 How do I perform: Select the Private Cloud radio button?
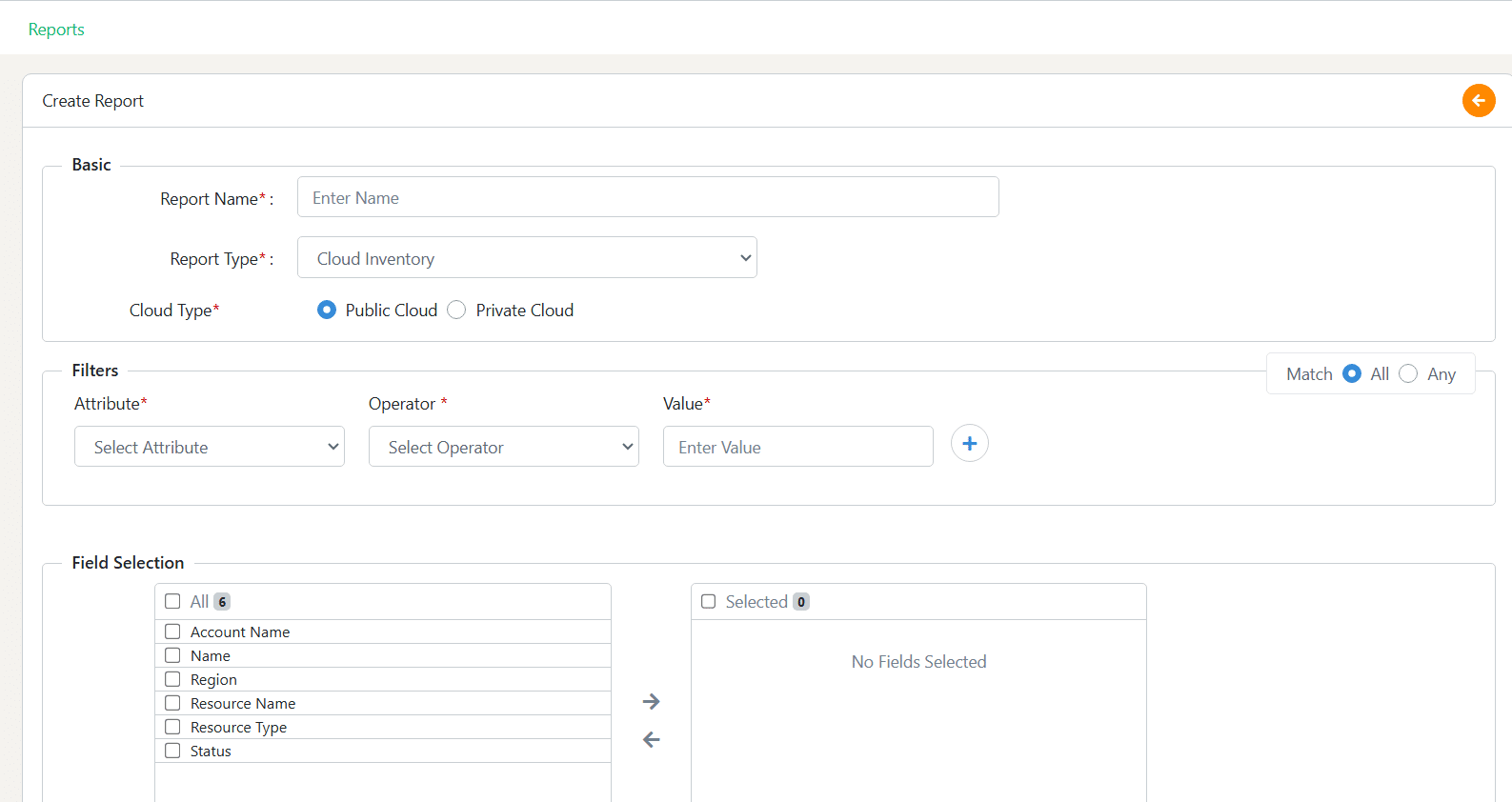coord(456,311)
